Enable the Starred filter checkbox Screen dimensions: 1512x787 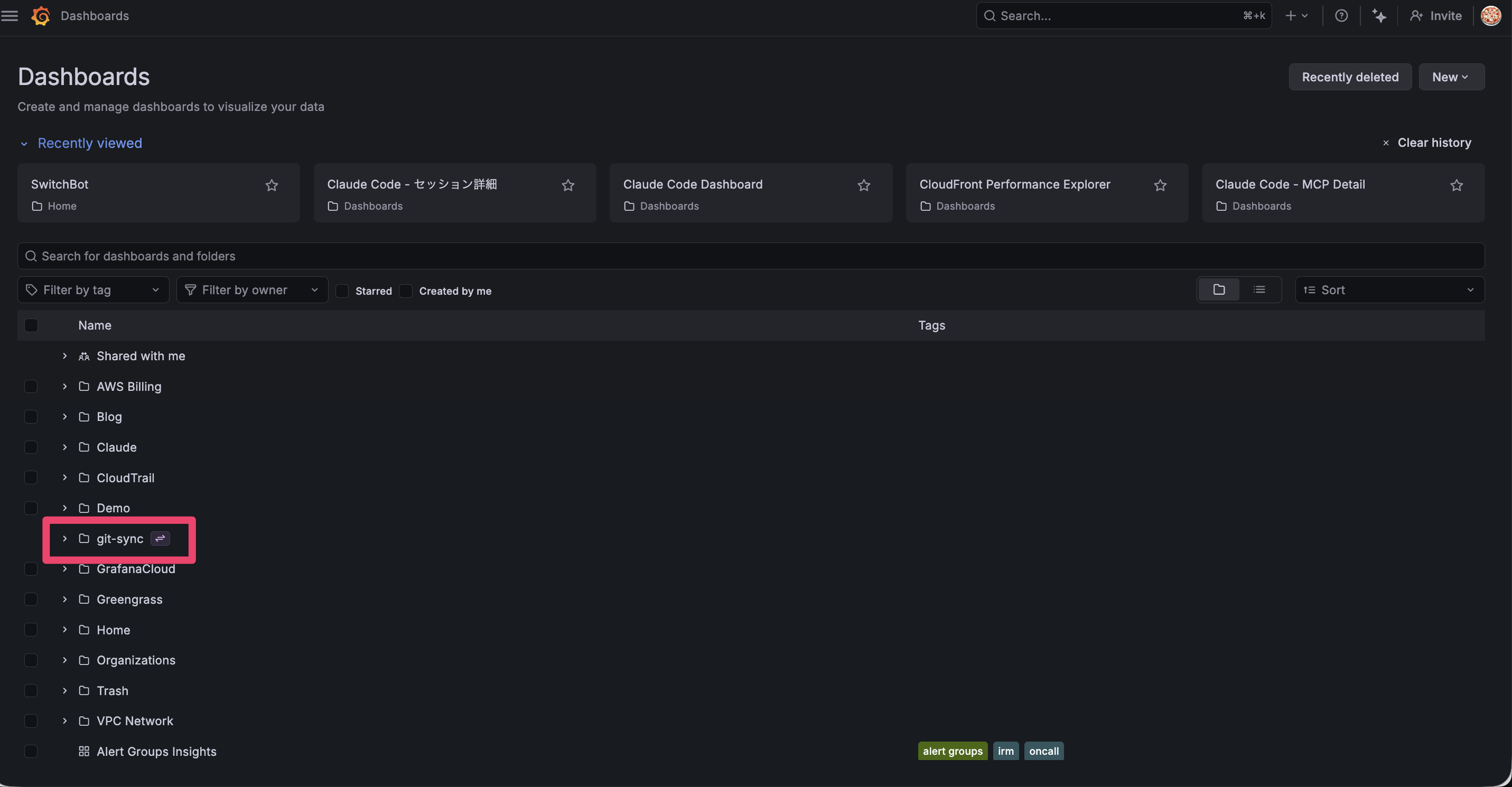click(x=342, y=291)
